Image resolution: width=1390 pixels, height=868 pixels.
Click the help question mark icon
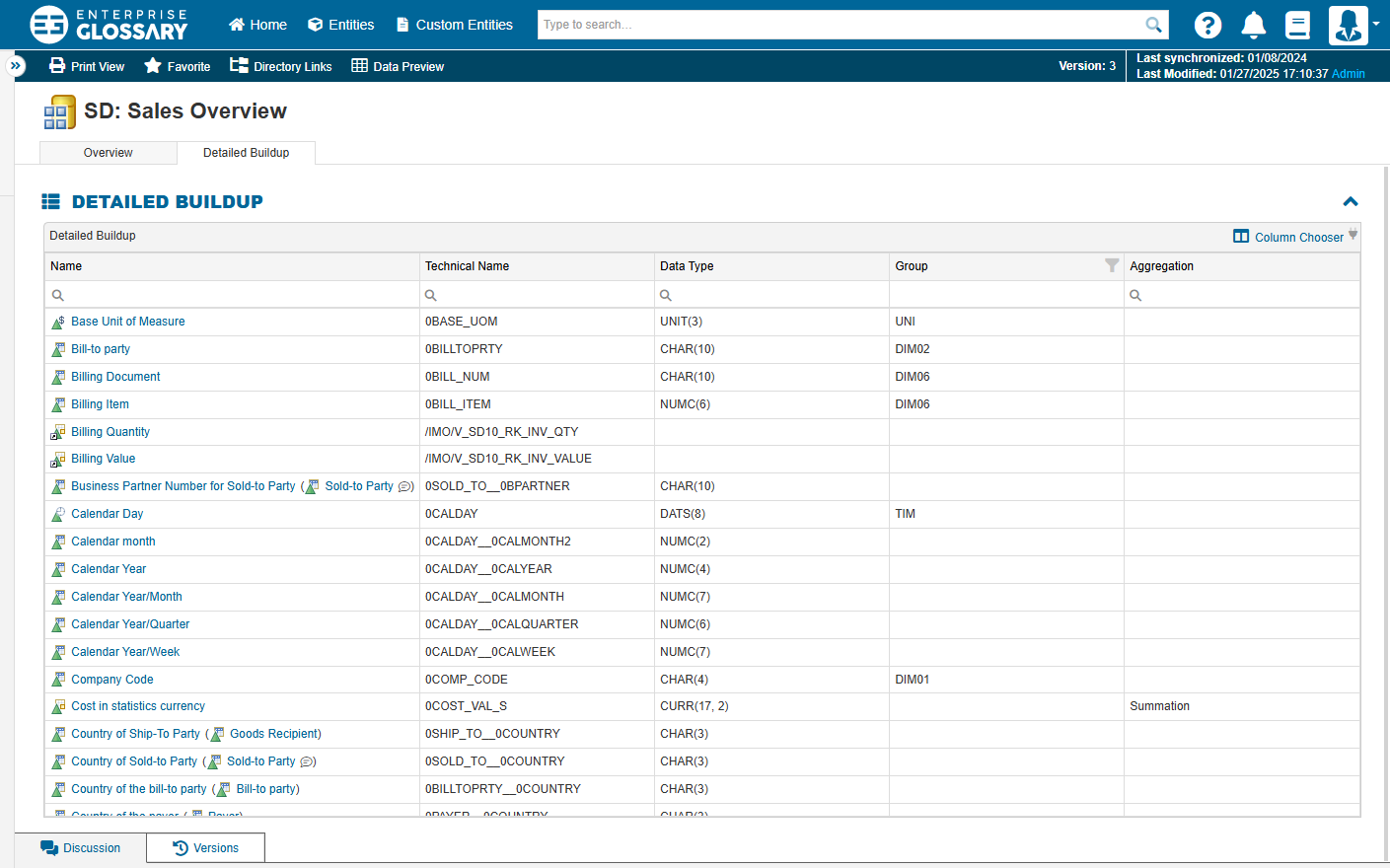pyautogui.click(x=1207, y=25)
